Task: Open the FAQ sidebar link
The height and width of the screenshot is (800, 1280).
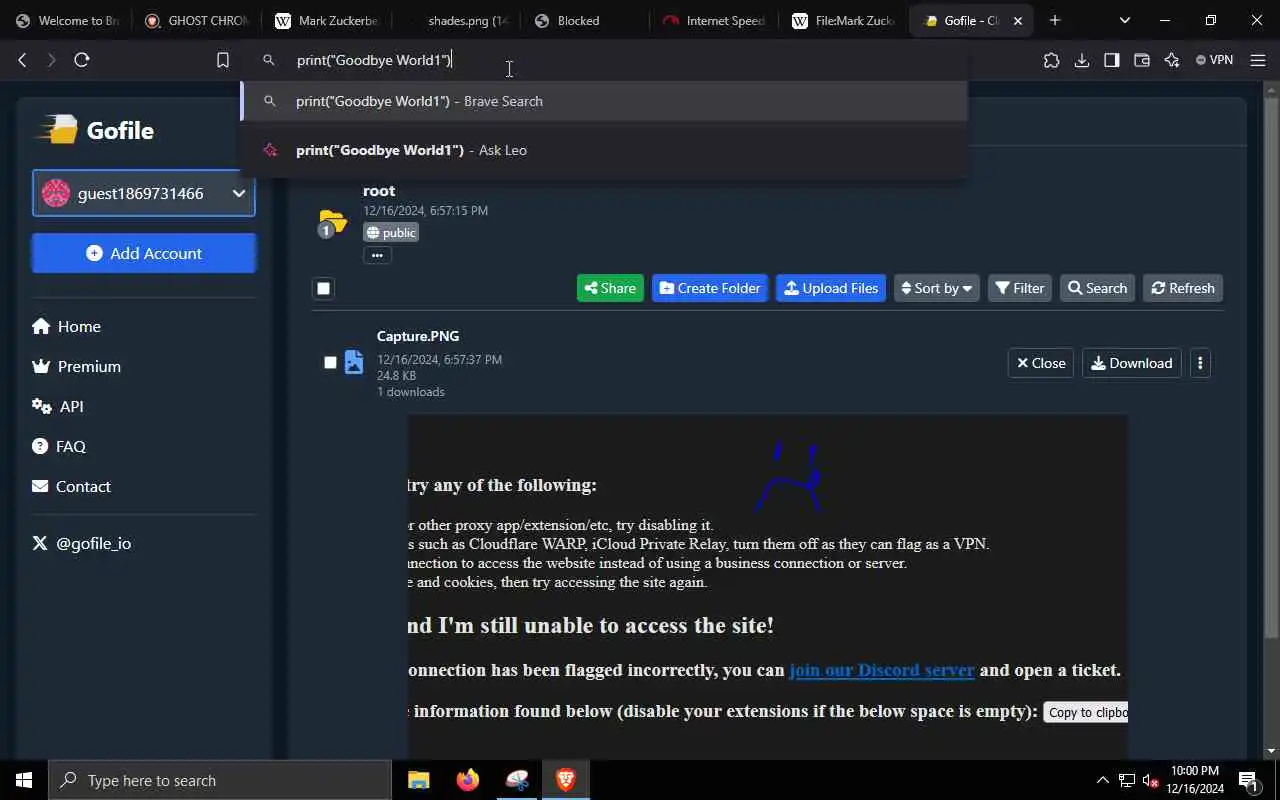Action: coord(59,446)
